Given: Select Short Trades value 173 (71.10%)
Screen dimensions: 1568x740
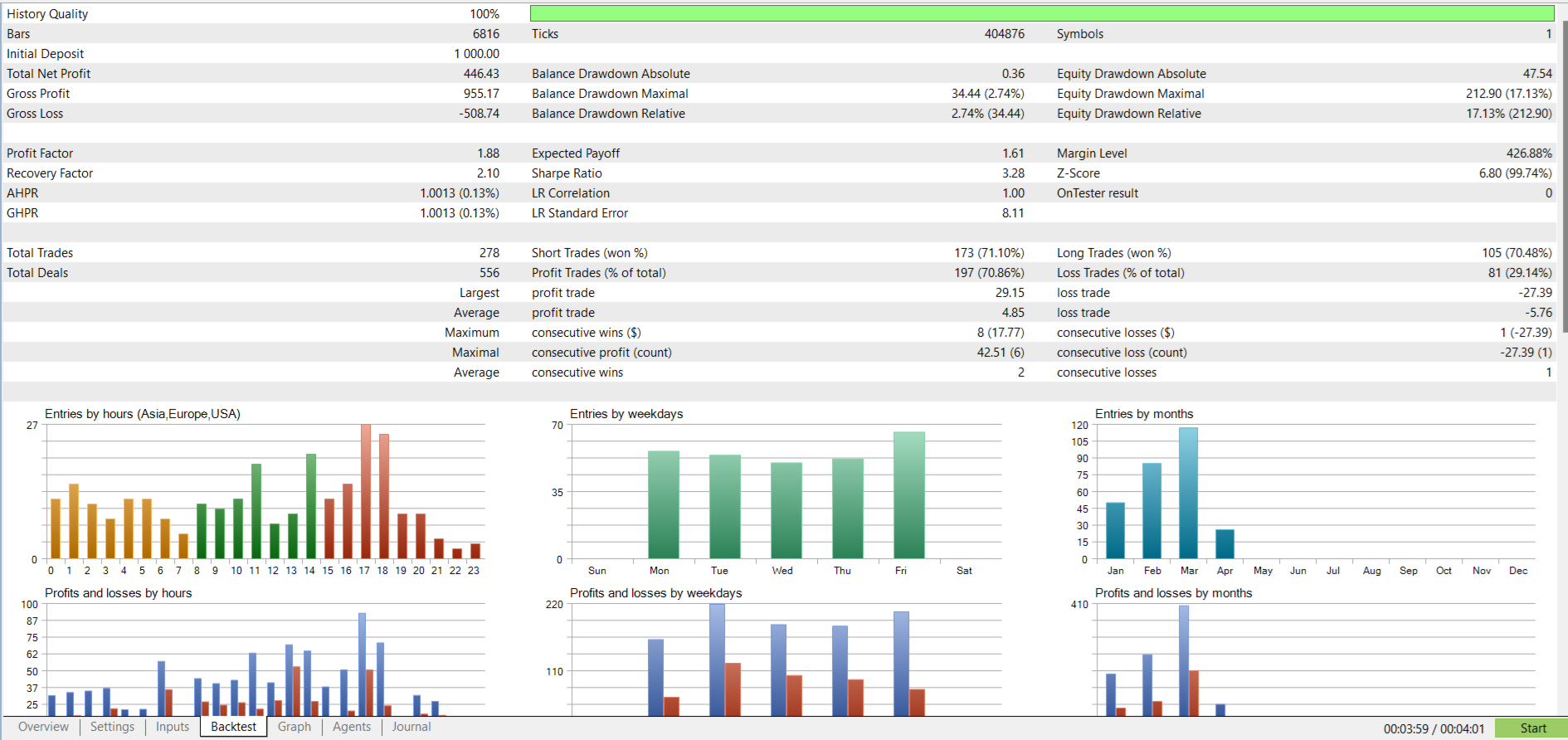Looking at the screenshot, I should coord(989,253).
